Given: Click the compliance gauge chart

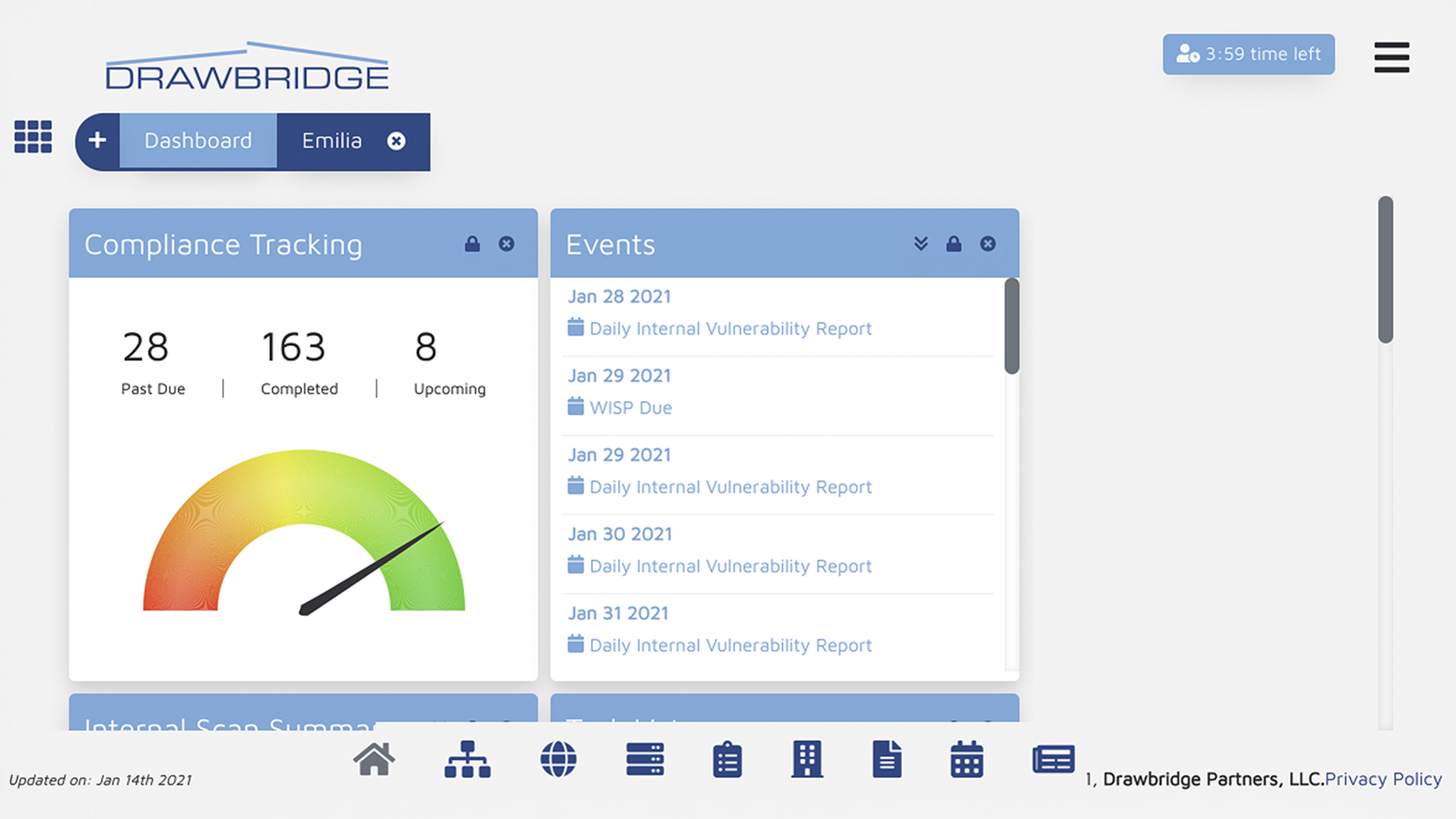Looking at the screenshot, I should pyautogui.click(x=304, y=532).
